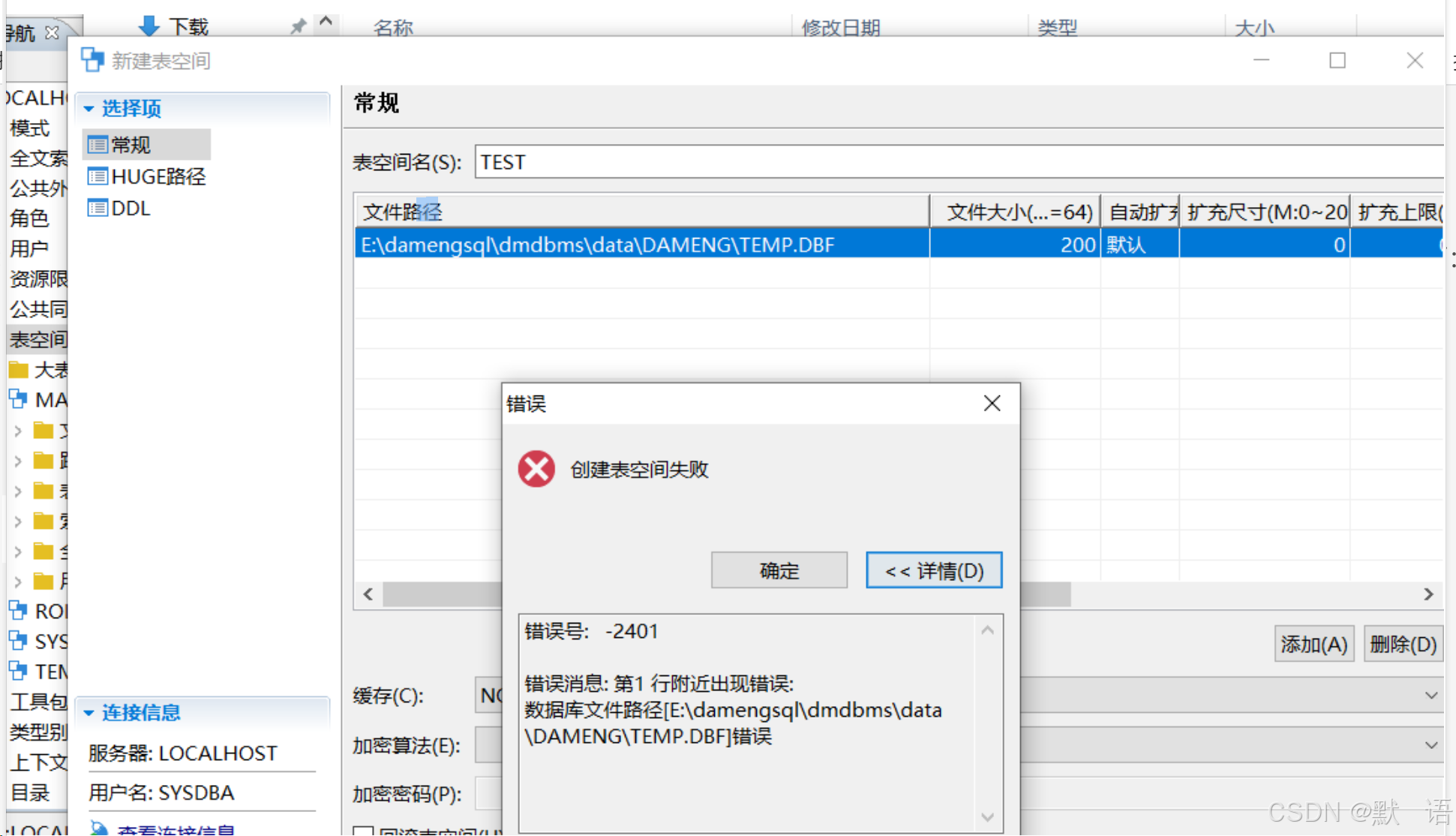Click the 添加(A) button
Image resolution: width=1456 pixels, height=836 pixels.
click(x=1313, y=643)
